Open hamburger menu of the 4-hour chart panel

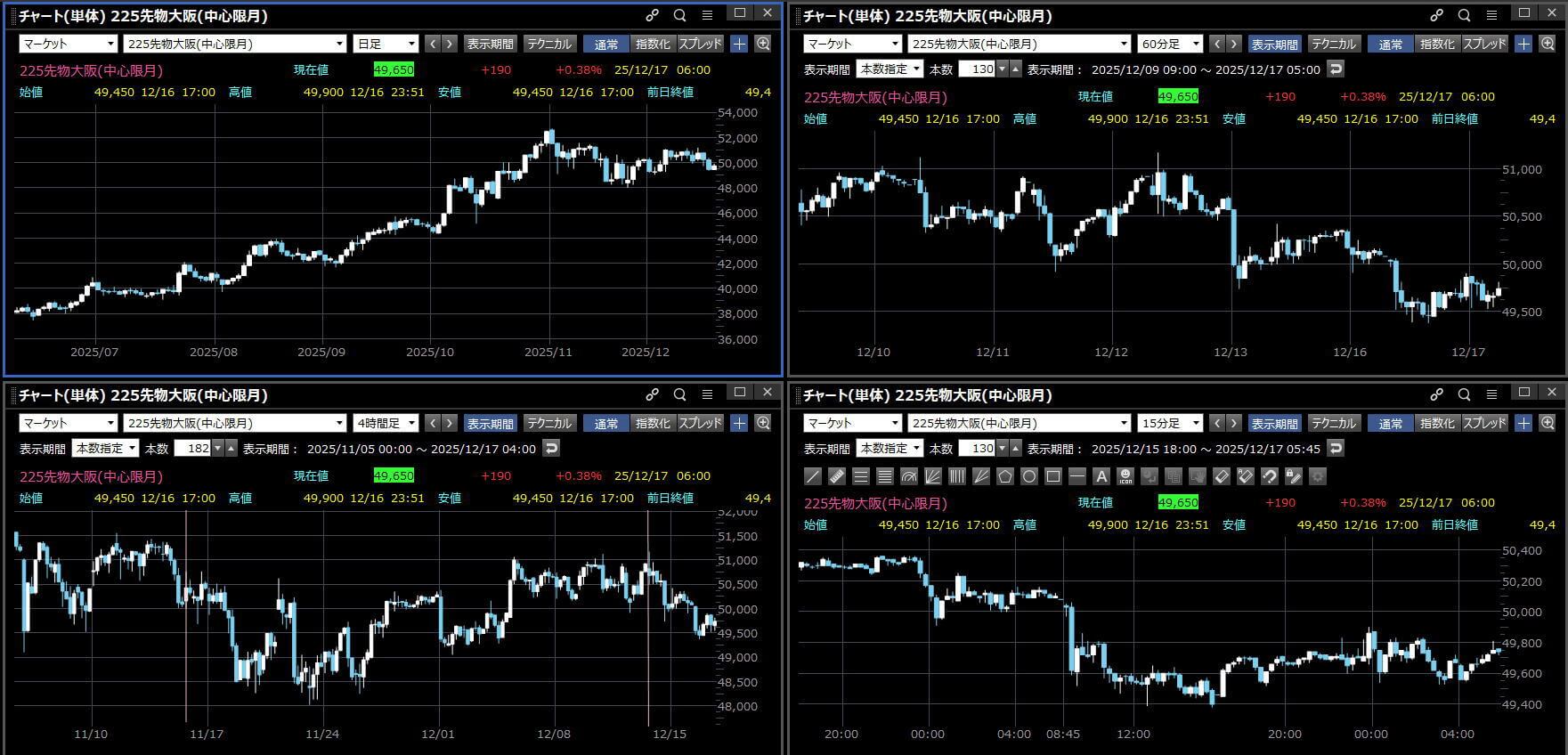(707, 394)
